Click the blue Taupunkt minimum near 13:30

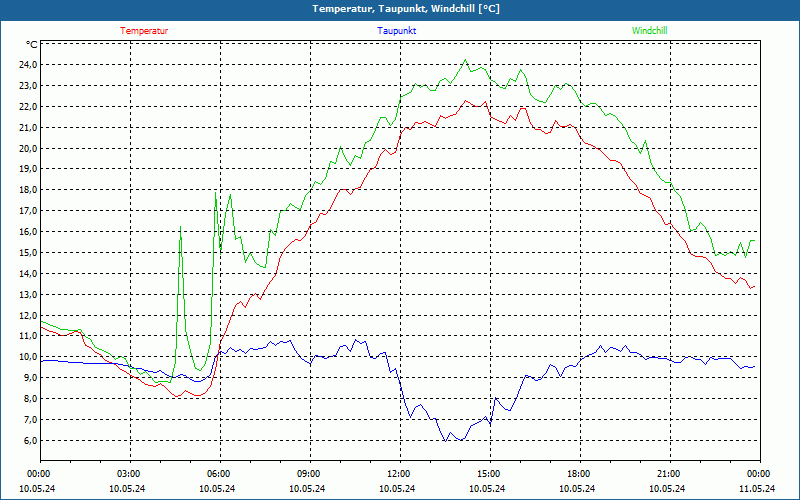click(445, 441)
